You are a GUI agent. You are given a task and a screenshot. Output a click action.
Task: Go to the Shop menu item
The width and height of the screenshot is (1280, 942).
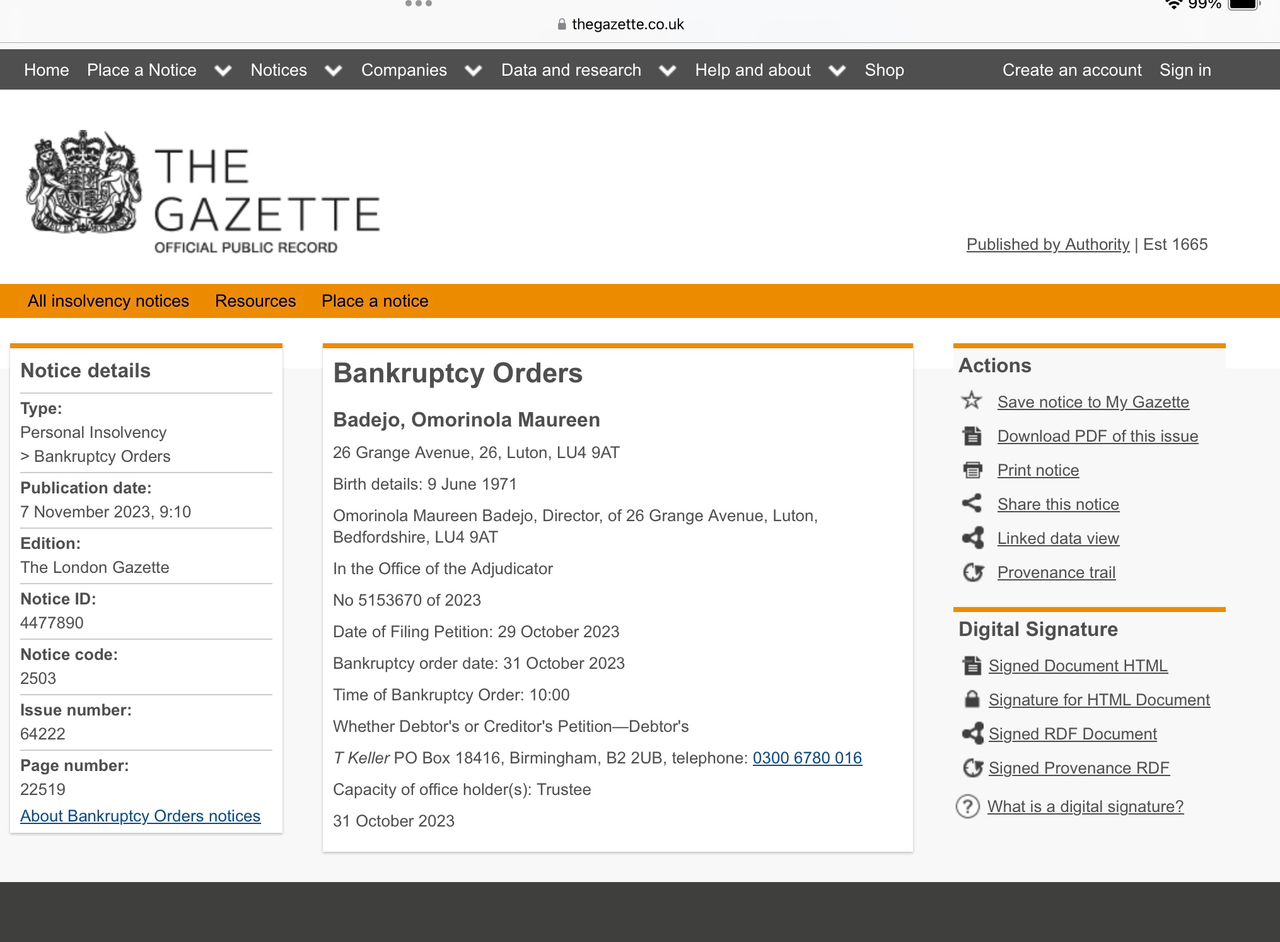pyautogui.click(x=884, y=70)
